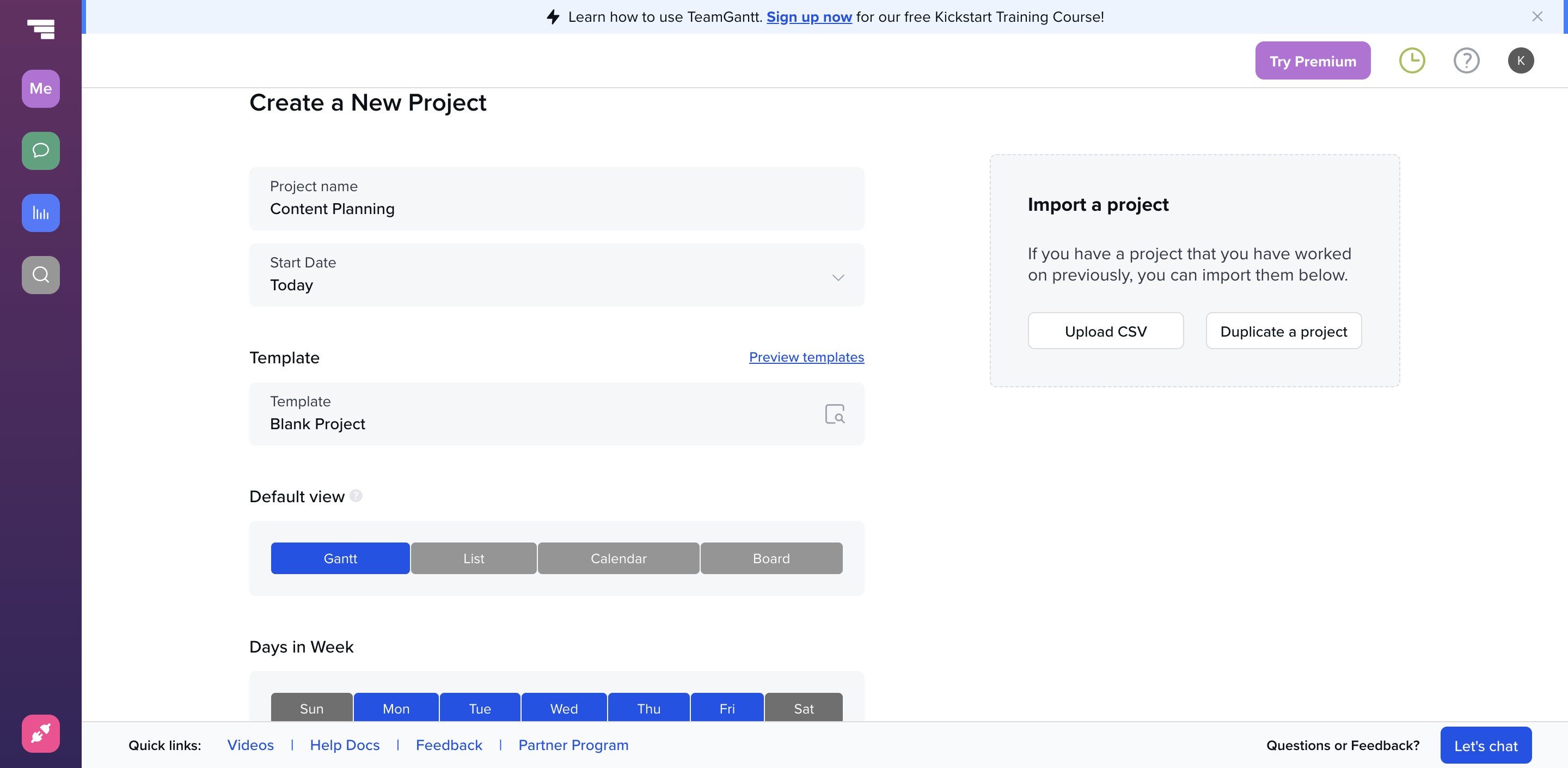Open the Me sidebar section

pyautogui.click(x=41, y=89)
